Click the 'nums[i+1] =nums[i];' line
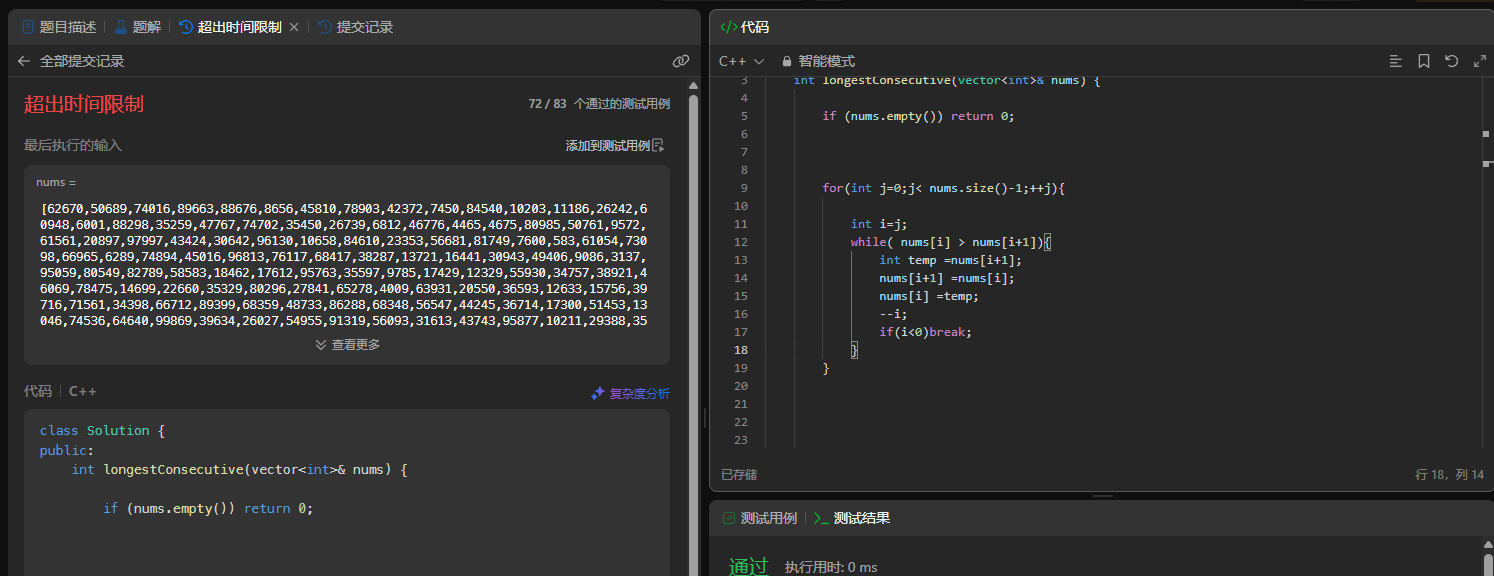This screenshot has width=1494, height=576. click(x=946, y=278)
